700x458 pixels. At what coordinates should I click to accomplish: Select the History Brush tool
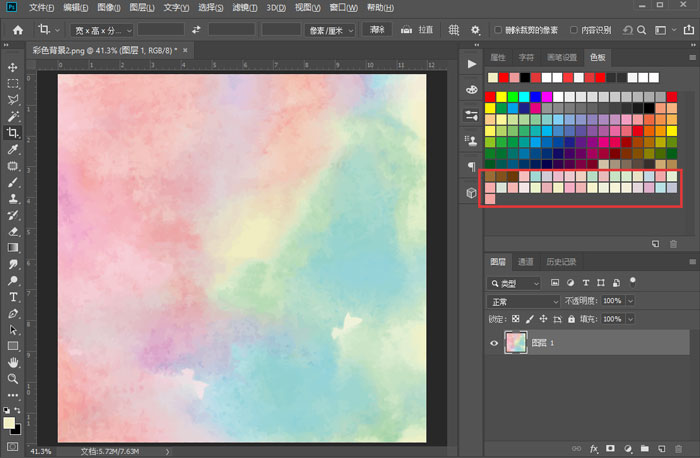(x=12, y=216)
